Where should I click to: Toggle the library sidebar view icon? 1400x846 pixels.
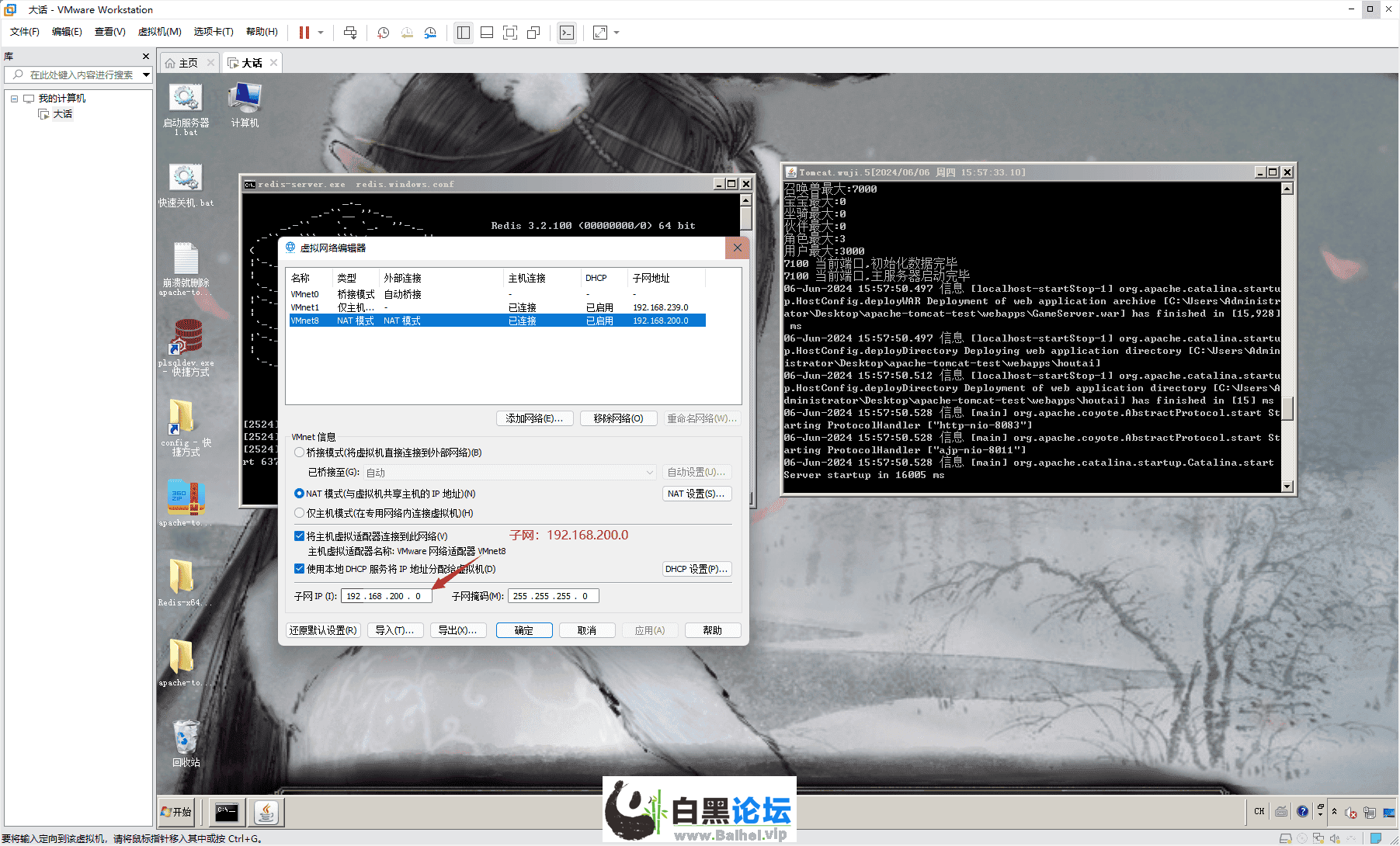tap(464, 33)
